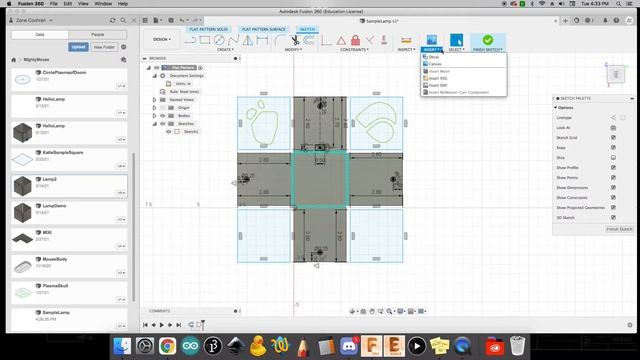Apply the Perpendicular constraint
640x360 pixels.
(370, 40)
